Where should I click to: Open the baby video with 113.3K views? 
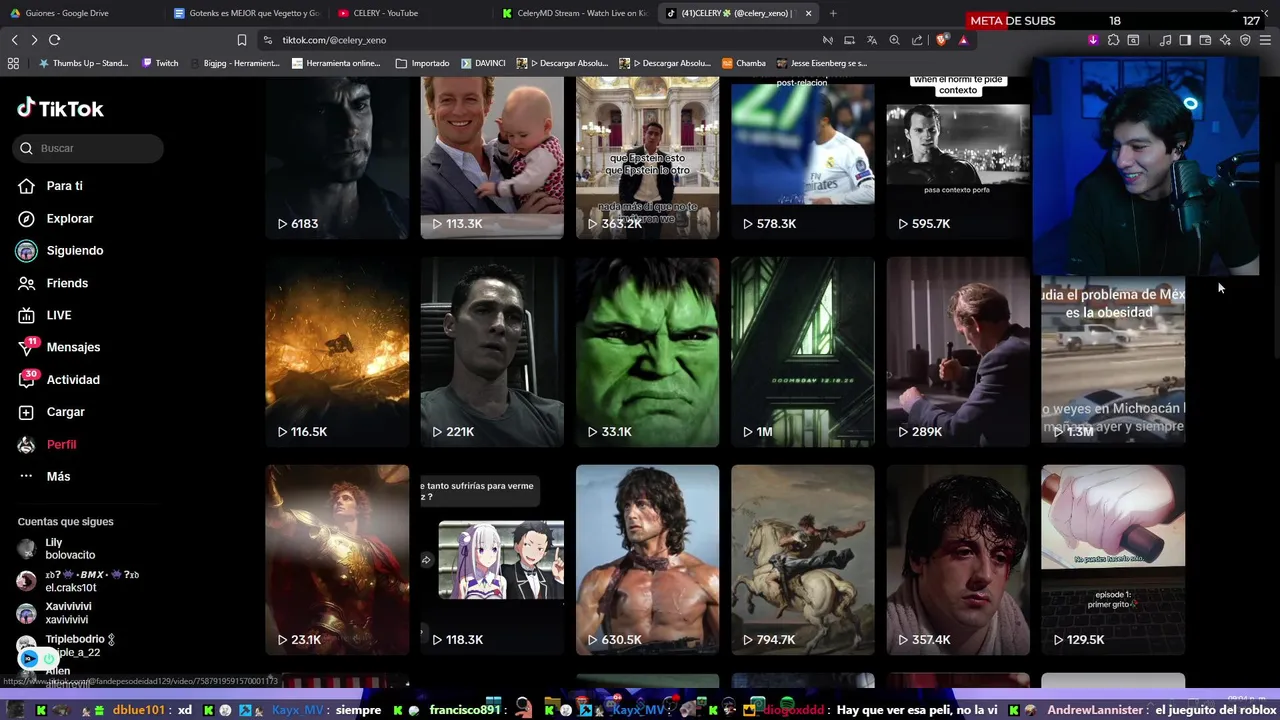point(492,158)
